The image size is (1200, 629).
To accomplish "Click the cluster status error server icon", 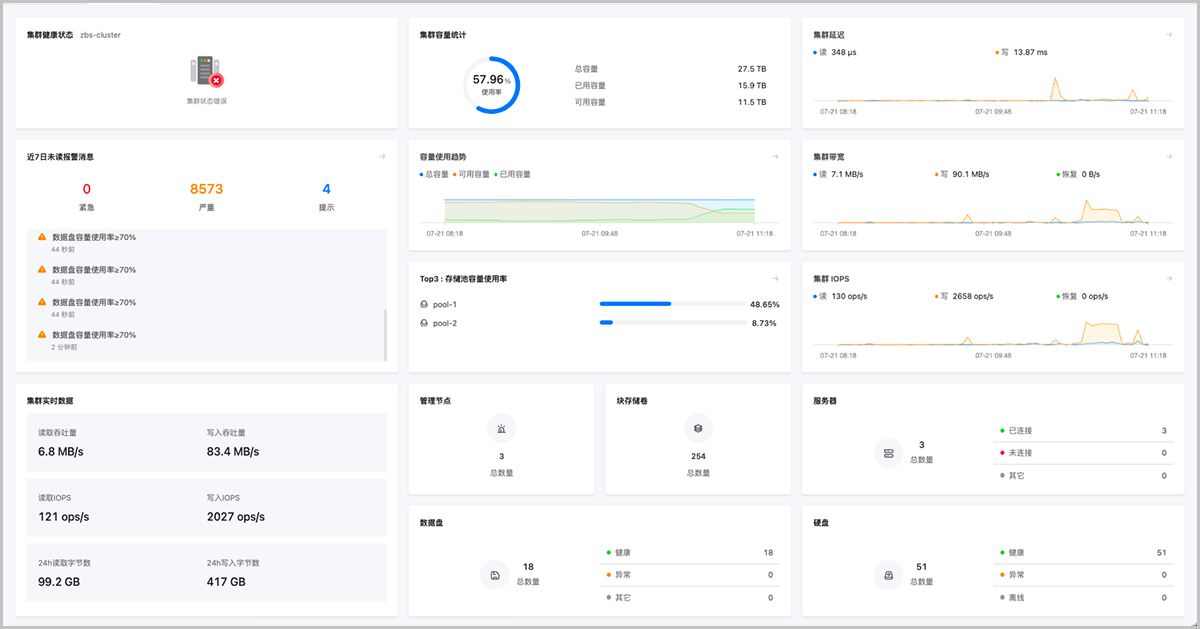I will tap(206, 72).
